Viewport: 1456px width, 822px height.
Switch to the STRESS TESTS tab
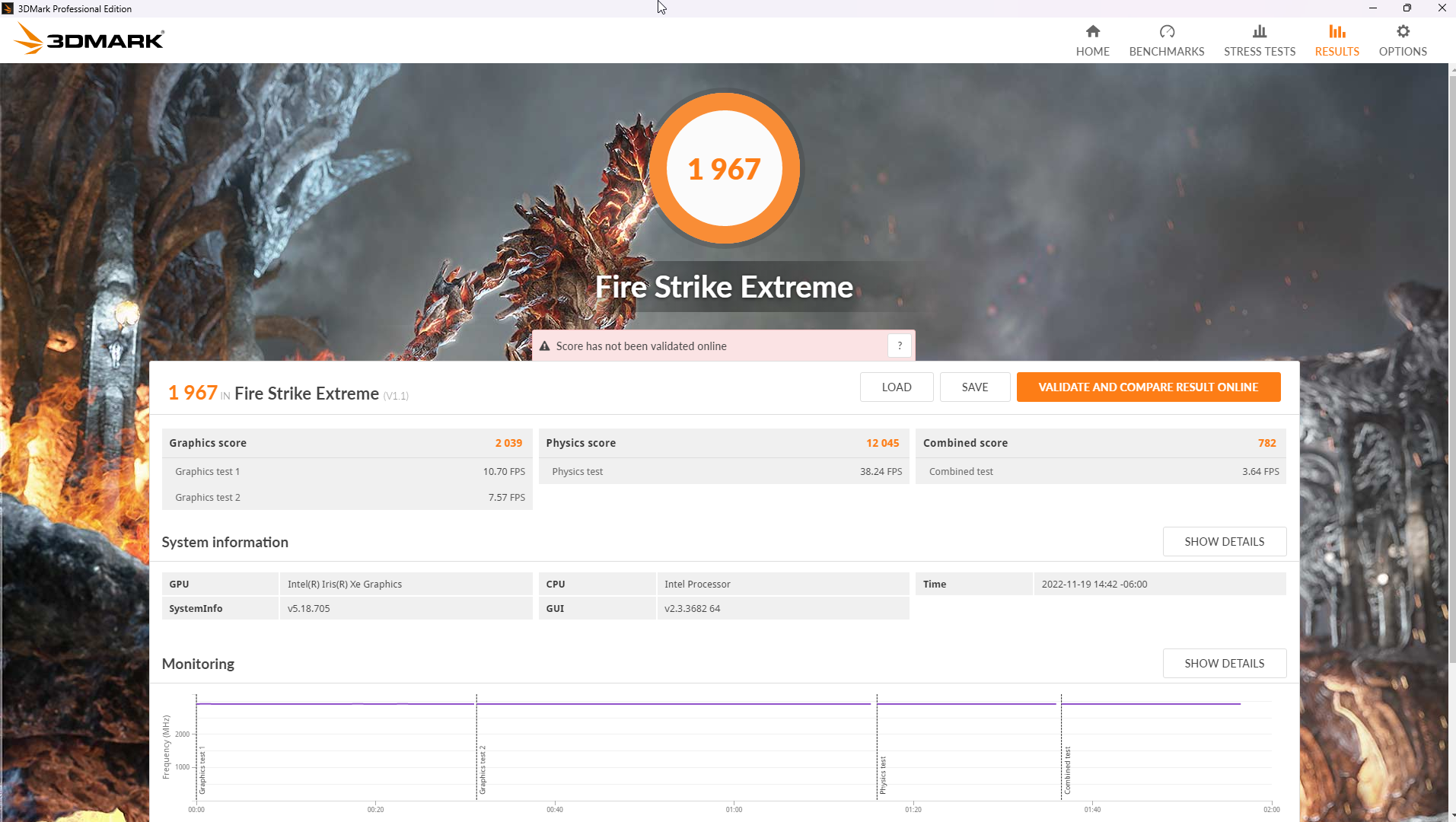pyautogui.click(x=1260, y=52)
